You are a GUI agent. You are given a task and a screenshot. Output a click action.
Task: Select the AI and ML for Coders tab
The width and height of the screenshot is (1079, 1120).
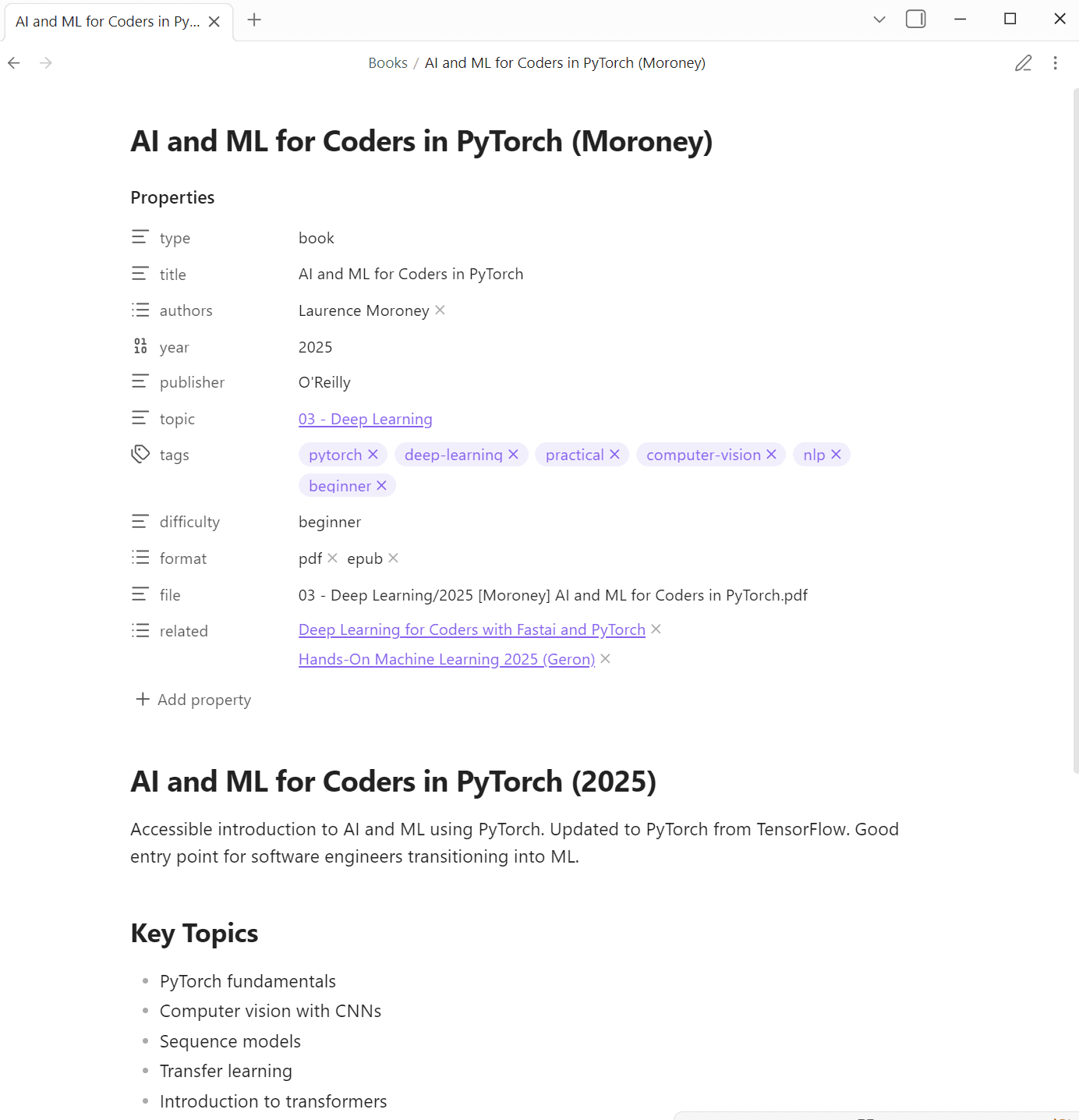108,22
